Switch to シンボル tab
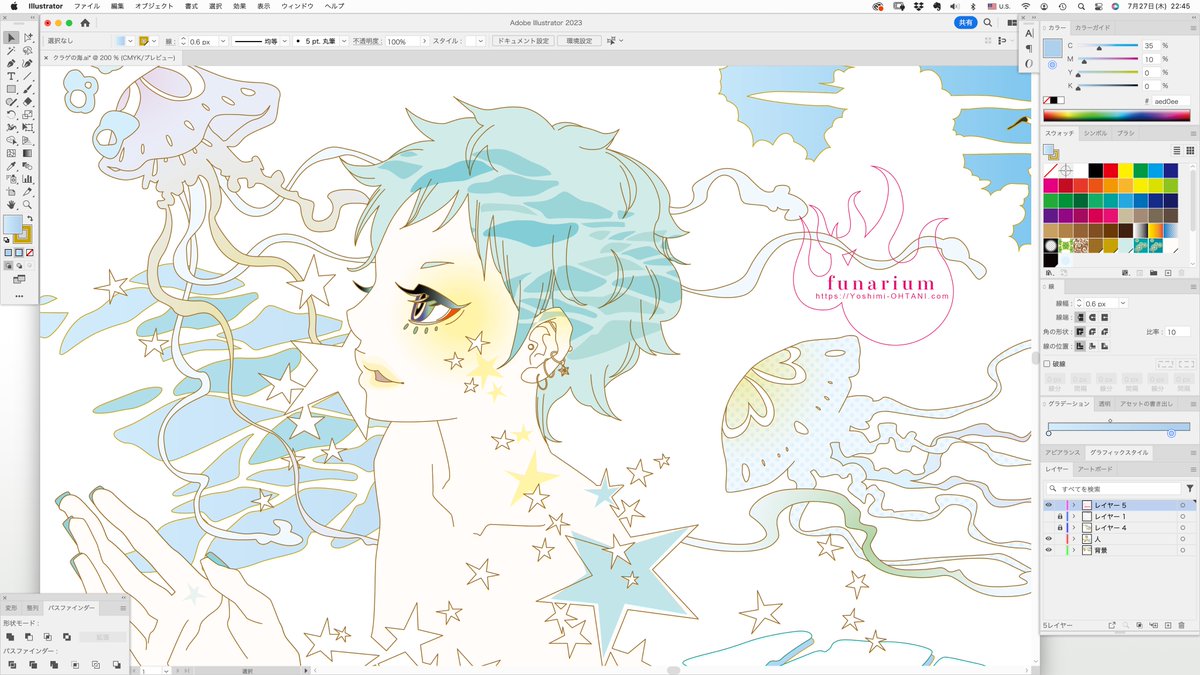This screenshot has width=1200, height=675. 1095,133
